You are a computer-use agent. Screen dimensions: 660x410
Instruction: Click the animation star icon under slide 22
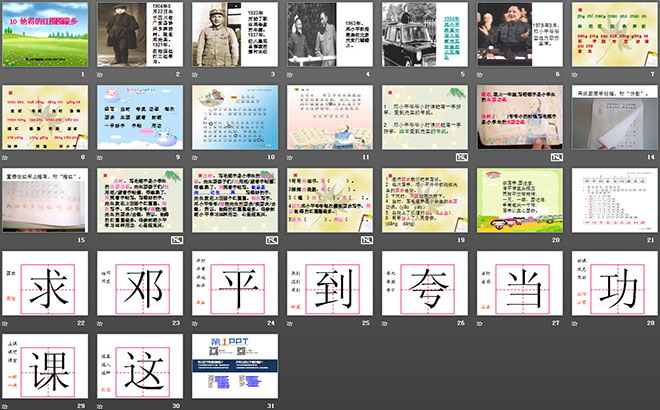click(x=5, y=323)
